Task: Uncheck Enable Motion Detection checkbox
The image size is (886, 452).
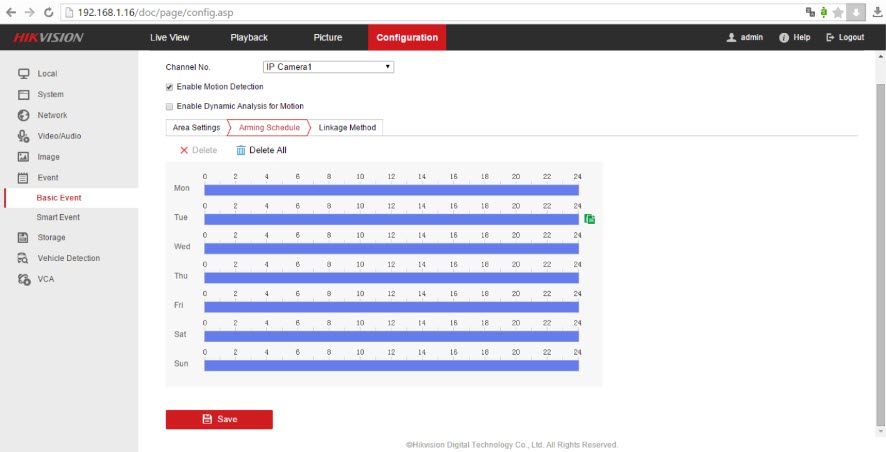Action: [x=169, y=87]
